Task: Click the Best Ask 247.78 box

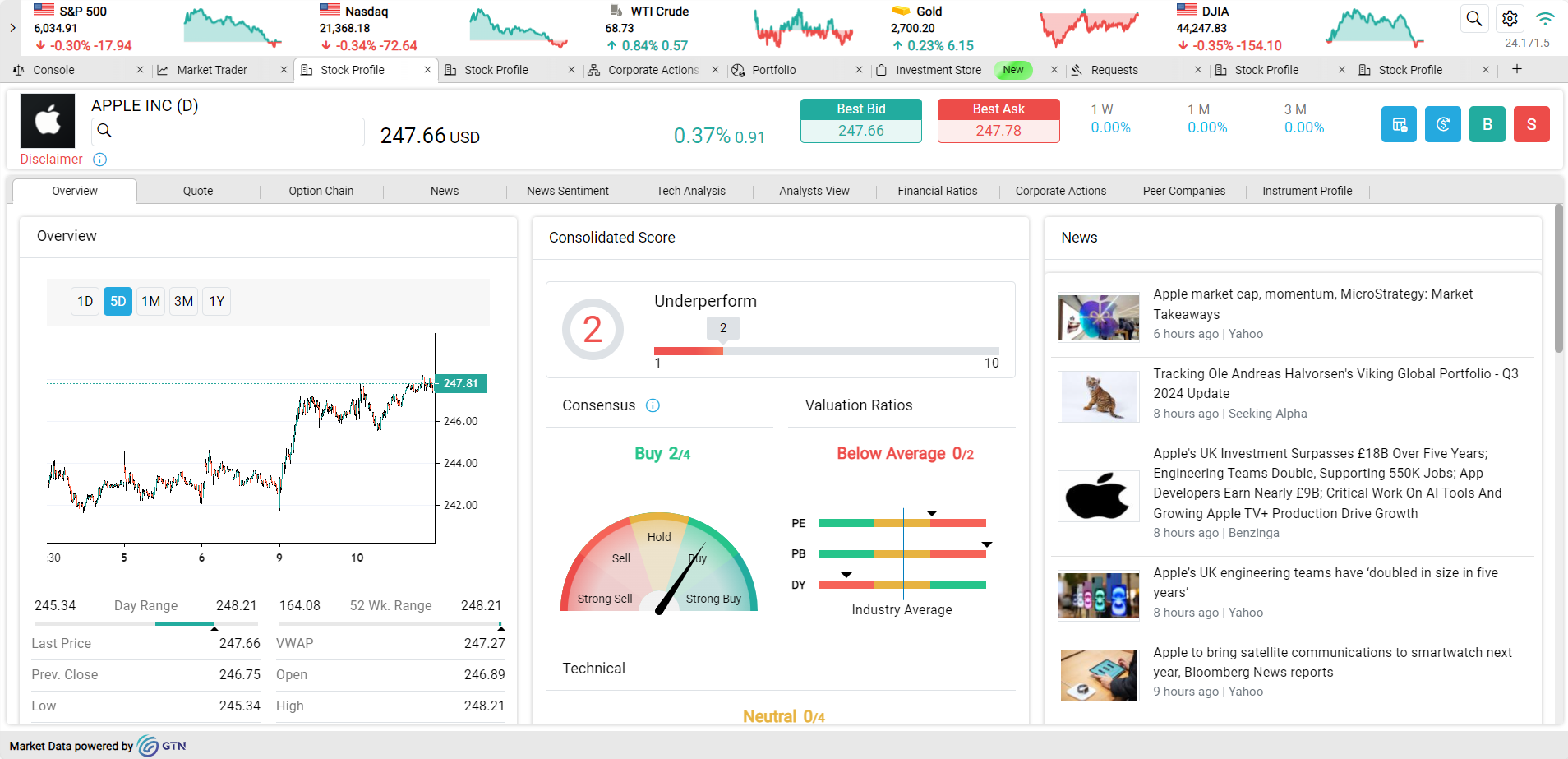Action: 998,121
